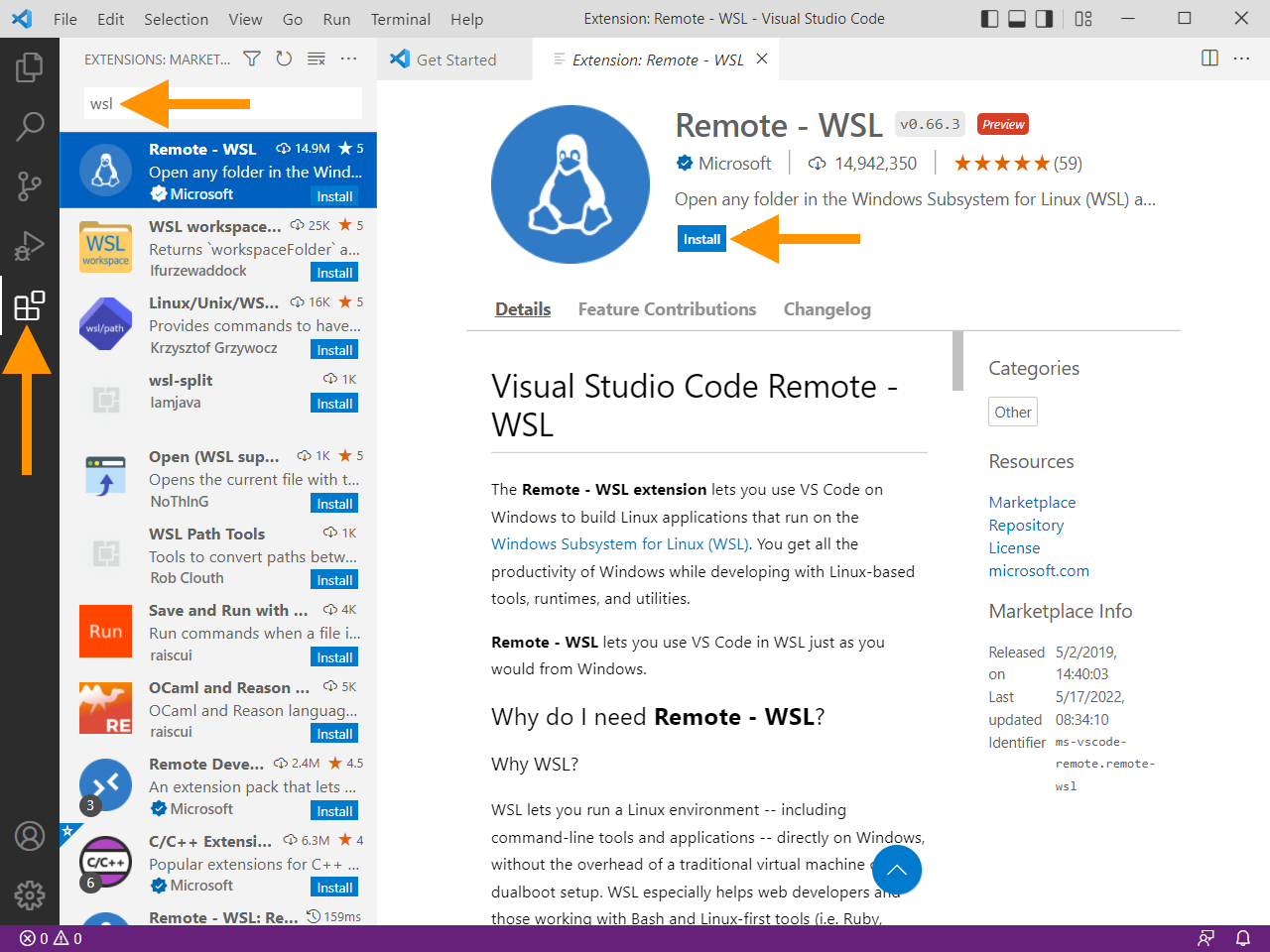Image resolution: width=1270 pixels, height=952 pixels.
Task: Refresh the extensions list
Action: pyautogui.click(x=284, y=59)
